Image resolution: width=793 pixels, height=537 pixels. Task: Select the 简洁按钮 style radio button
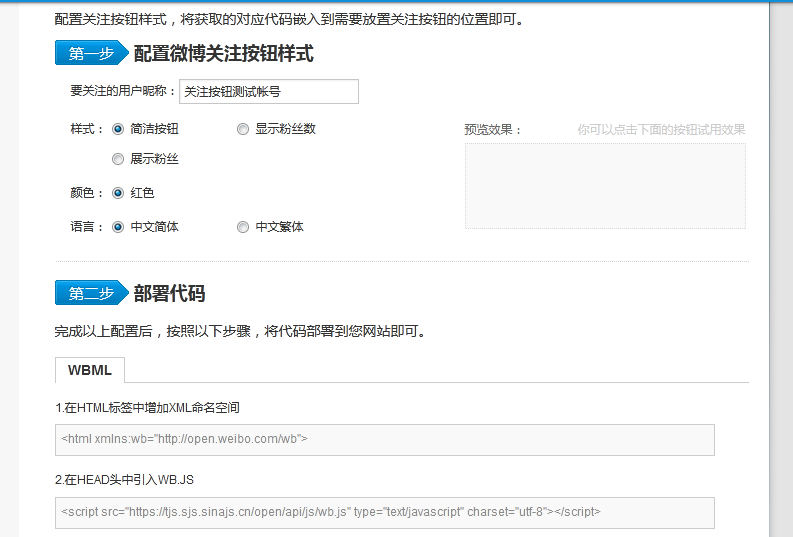click(x=118, y=129)
